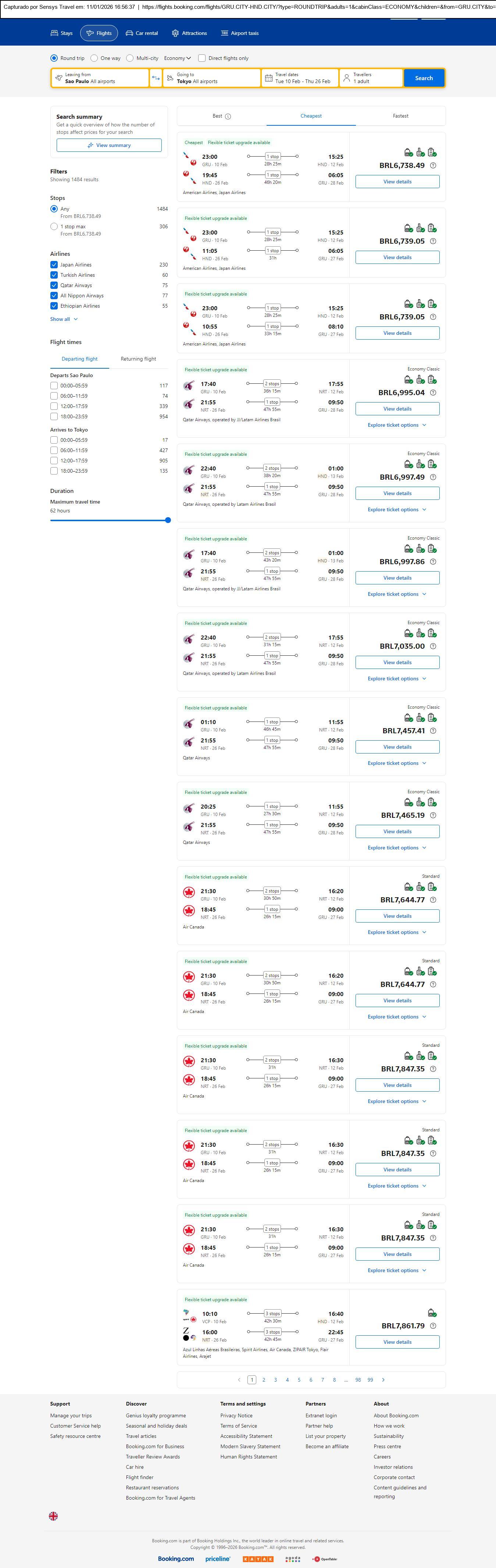The width and height of the screenshot is (496, 1568).
Task: Select the One way radio button
Action: pyautogui.click(x=94, y=58)
